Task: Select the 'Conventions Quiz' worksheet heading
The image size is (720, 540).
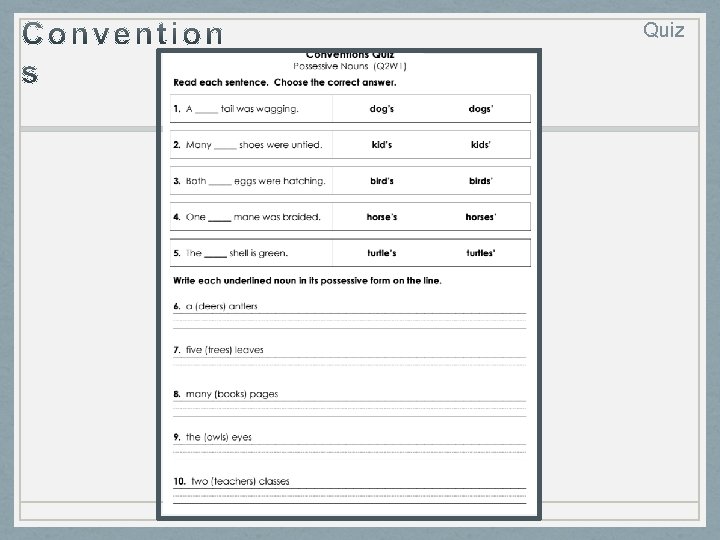Action: pos(350,55)
